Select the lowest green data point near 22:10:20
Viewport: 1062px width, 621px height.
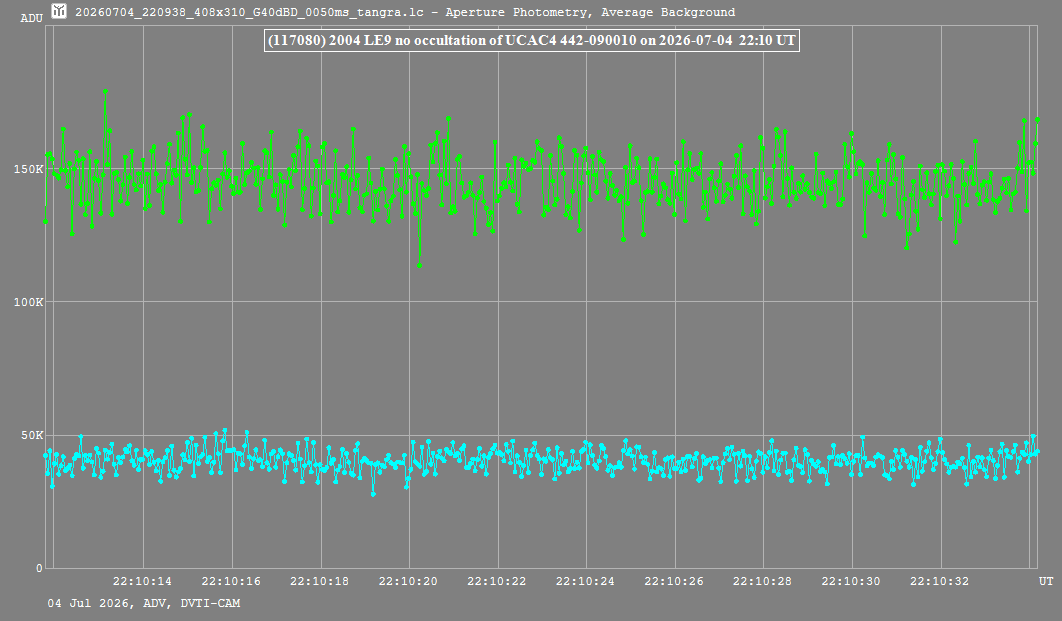coord(419,265)
